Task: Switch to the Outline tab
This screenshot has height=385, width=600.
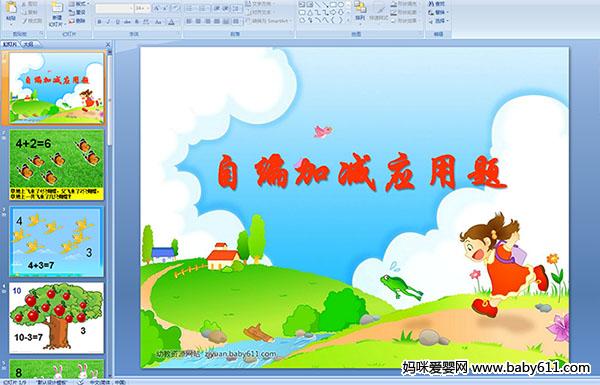Action: [28, 44]
